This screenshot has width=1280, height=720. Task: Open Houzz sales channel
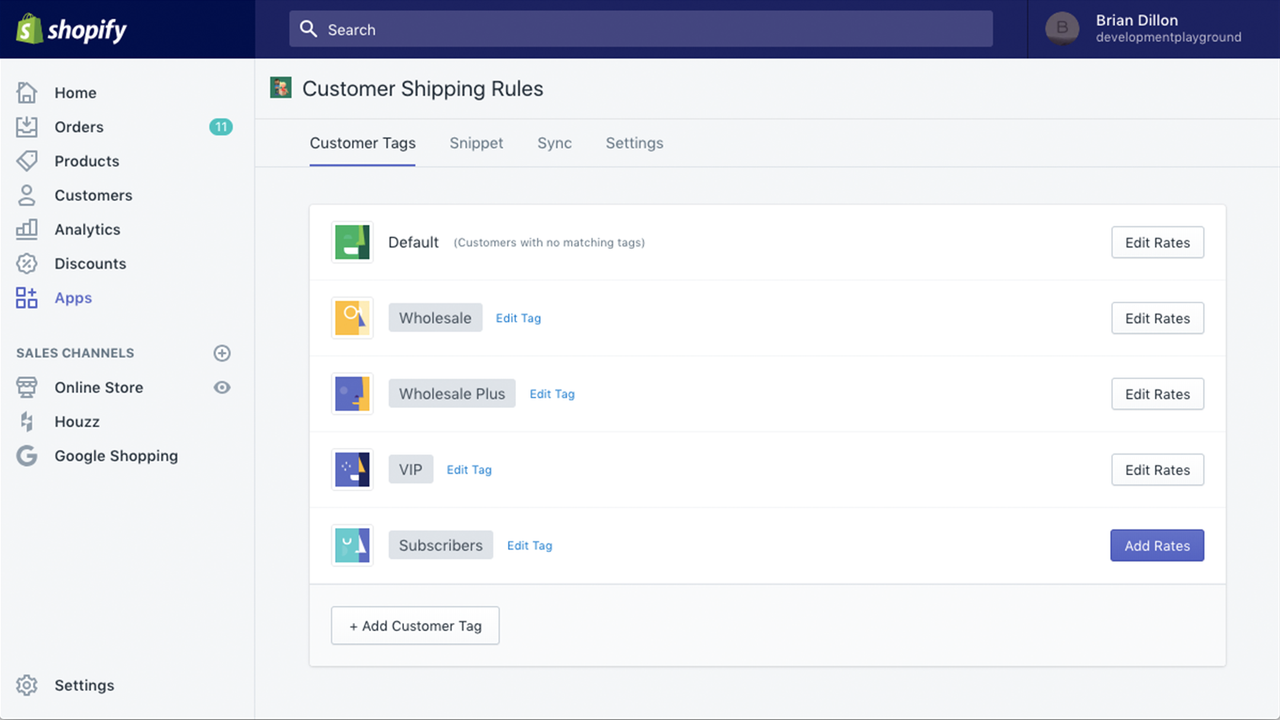[x=77, y=422]
